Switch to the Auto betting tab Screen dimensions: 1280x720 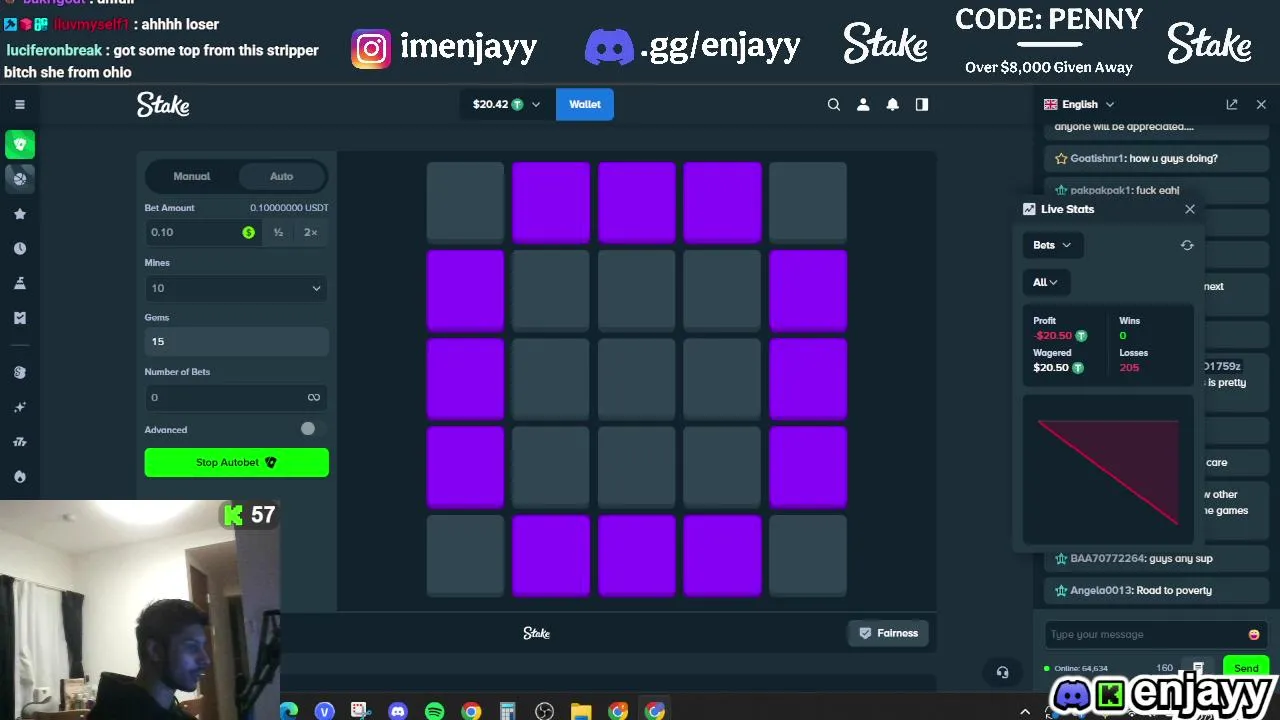click(282, 176)
